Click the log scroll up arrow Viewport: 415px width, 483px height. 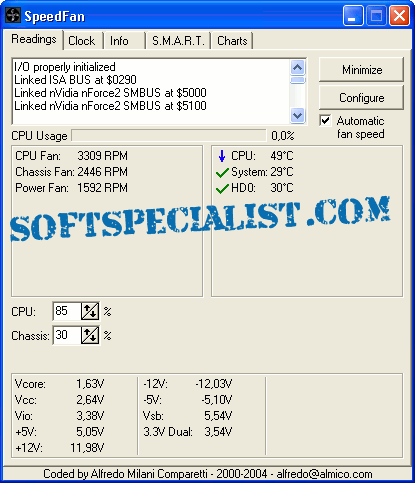tap(297, 68)
